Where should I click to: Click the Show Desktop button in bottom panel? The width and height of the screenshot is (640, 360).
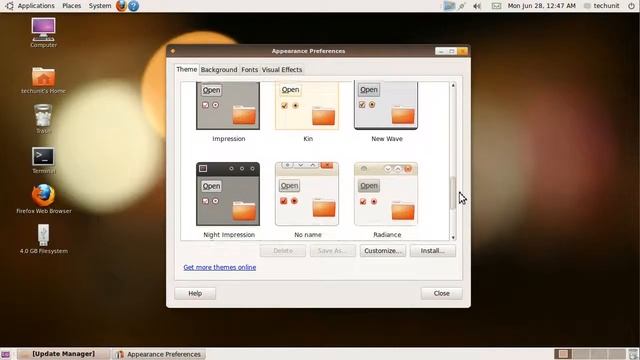coord(5,354)
